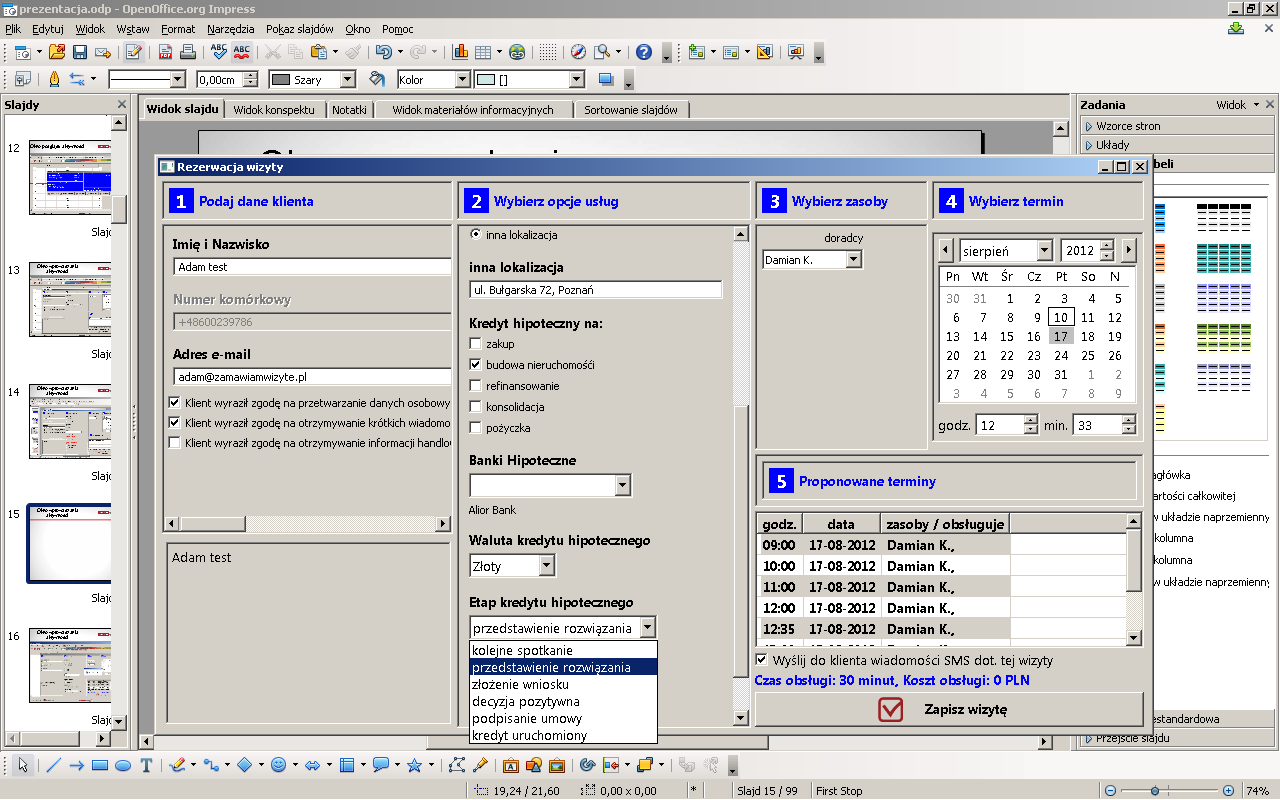Click the Insert chart icon

[x=460, y=52]
